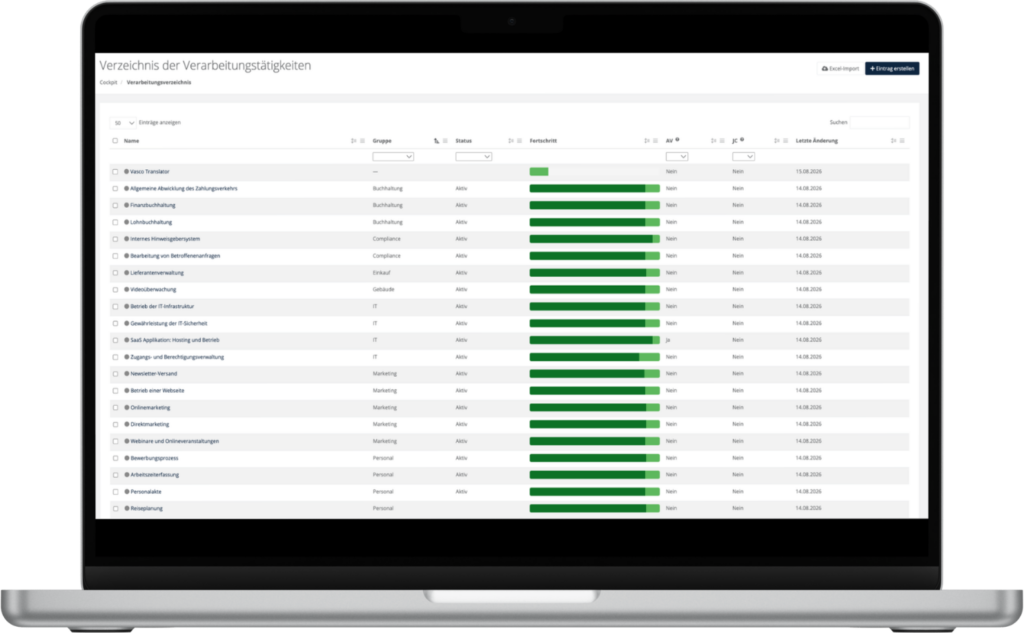
Task: Click the progress bar in the Finanzbuchhaltung row
Action: click(x=594, y=205)
